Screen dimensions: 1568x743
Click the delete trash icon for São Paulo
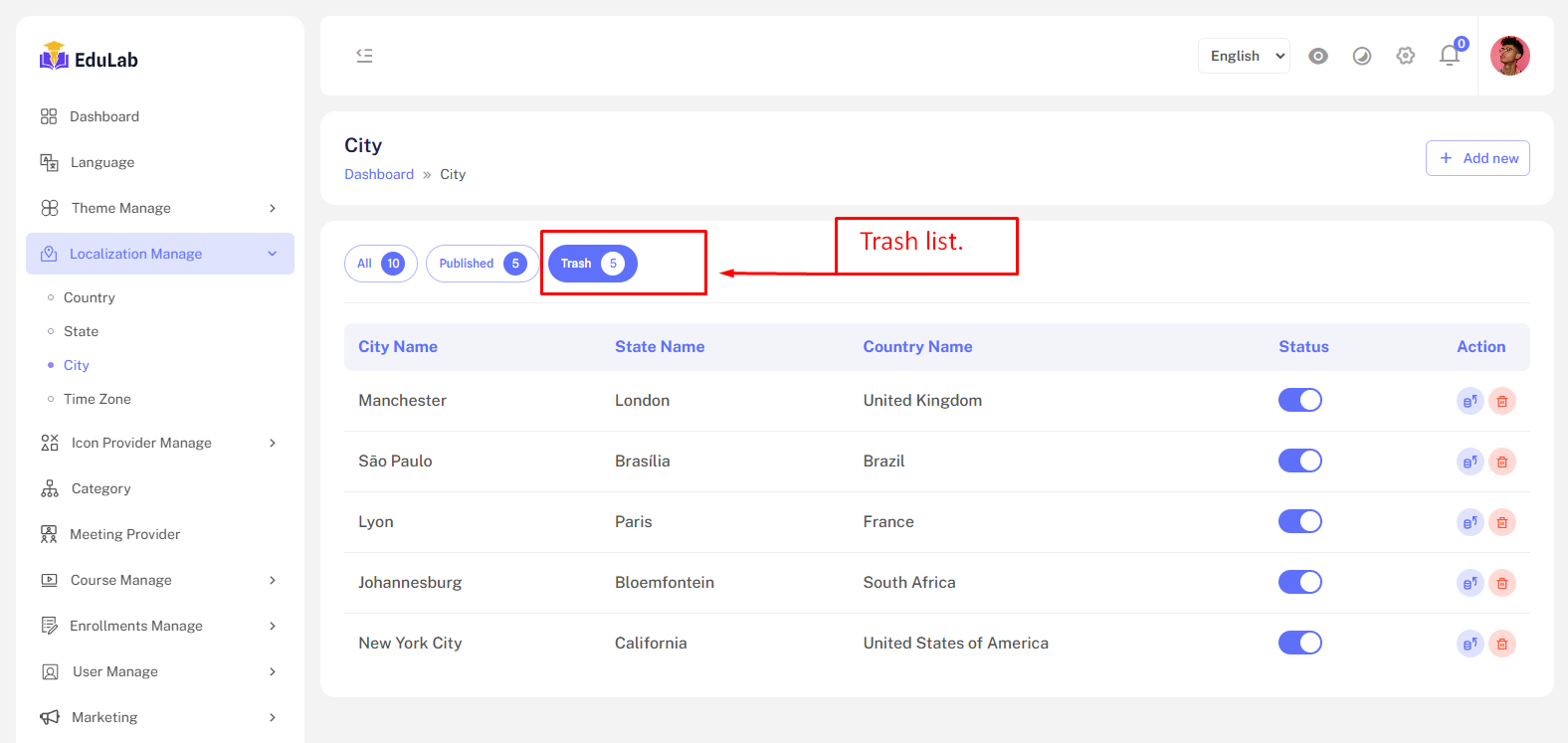point(1502,462)
